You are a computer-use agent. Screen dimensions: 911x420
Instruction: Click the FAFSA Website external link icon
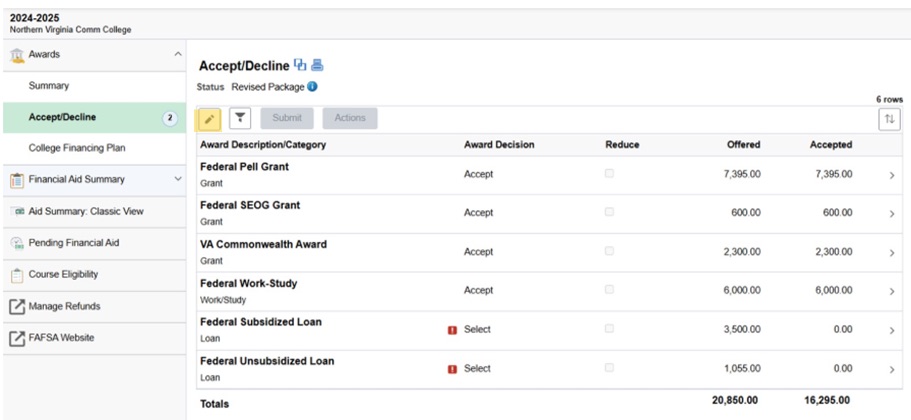pyautogui.click(x=17, y=338)
